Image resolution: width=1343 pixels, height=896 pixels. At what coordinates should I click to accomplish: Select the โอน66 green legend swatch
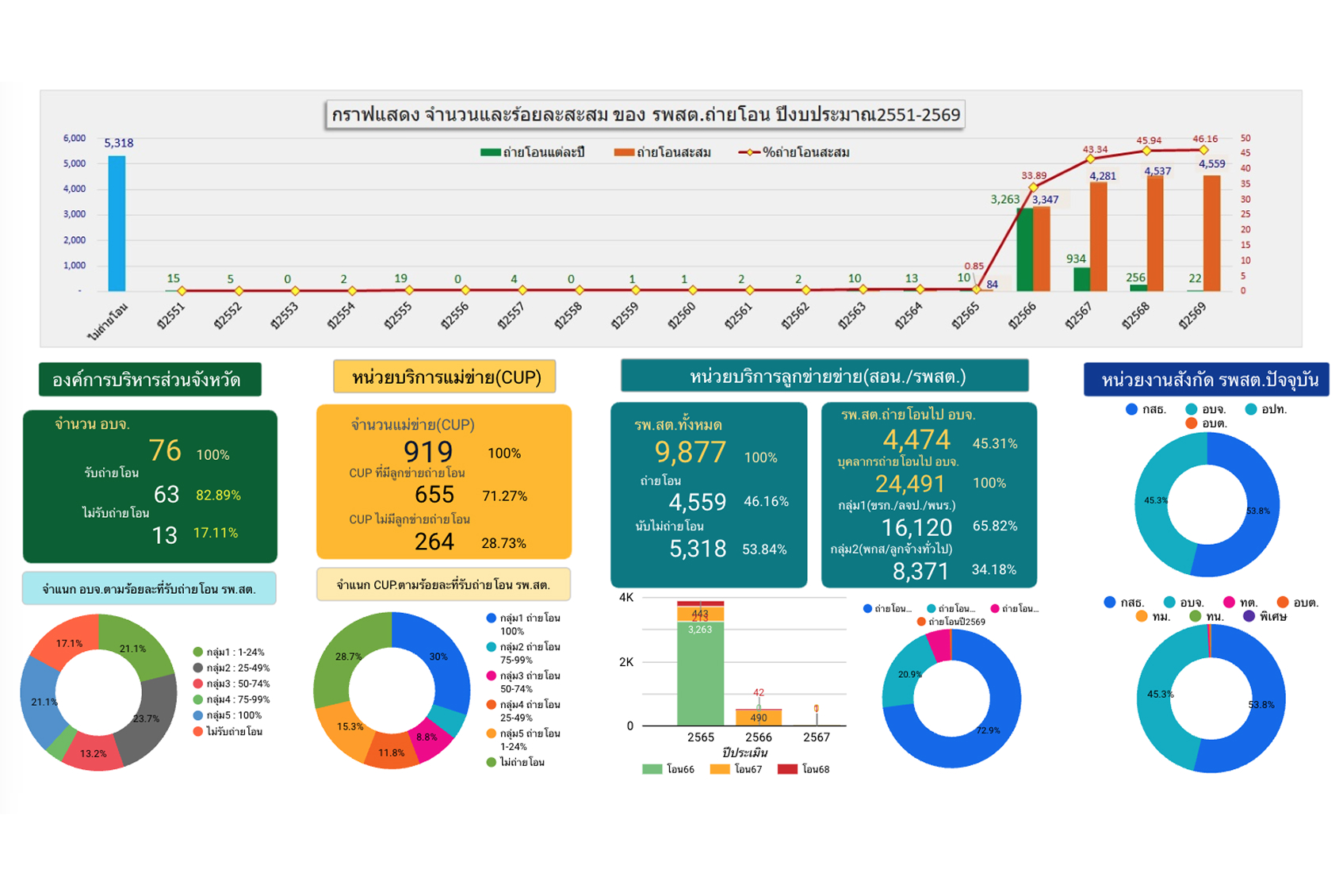click(x=652, y=769)
